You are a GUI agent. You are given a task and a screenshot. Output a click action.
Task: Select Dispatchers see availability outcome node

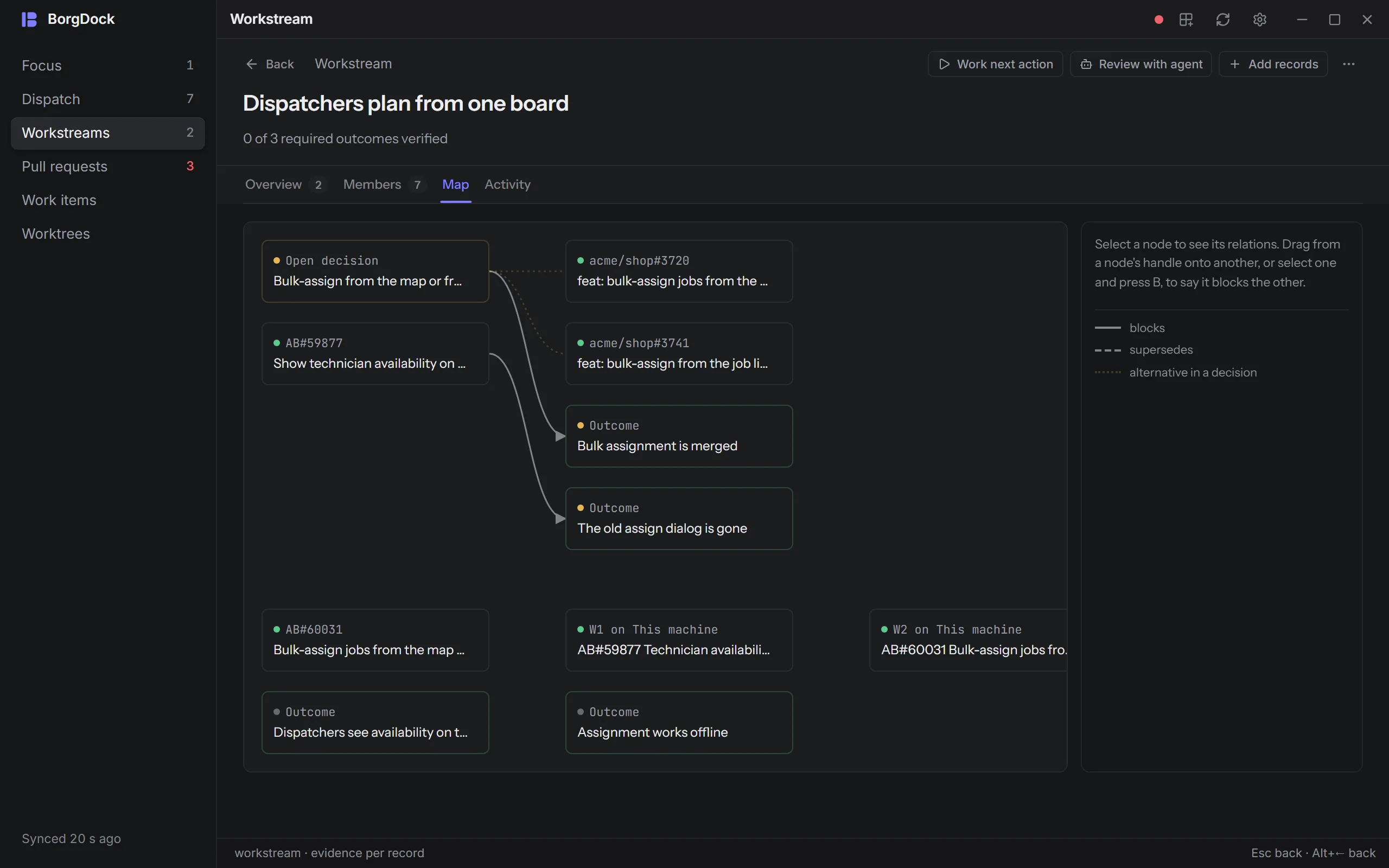pos(375,723)
